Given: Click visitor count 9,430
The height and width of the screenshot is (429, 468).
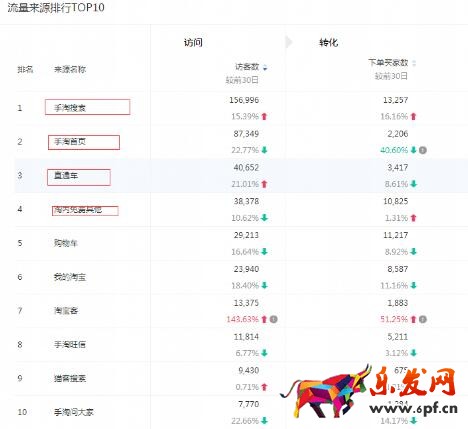Looking at the screenshot, I should click(248, 371).
